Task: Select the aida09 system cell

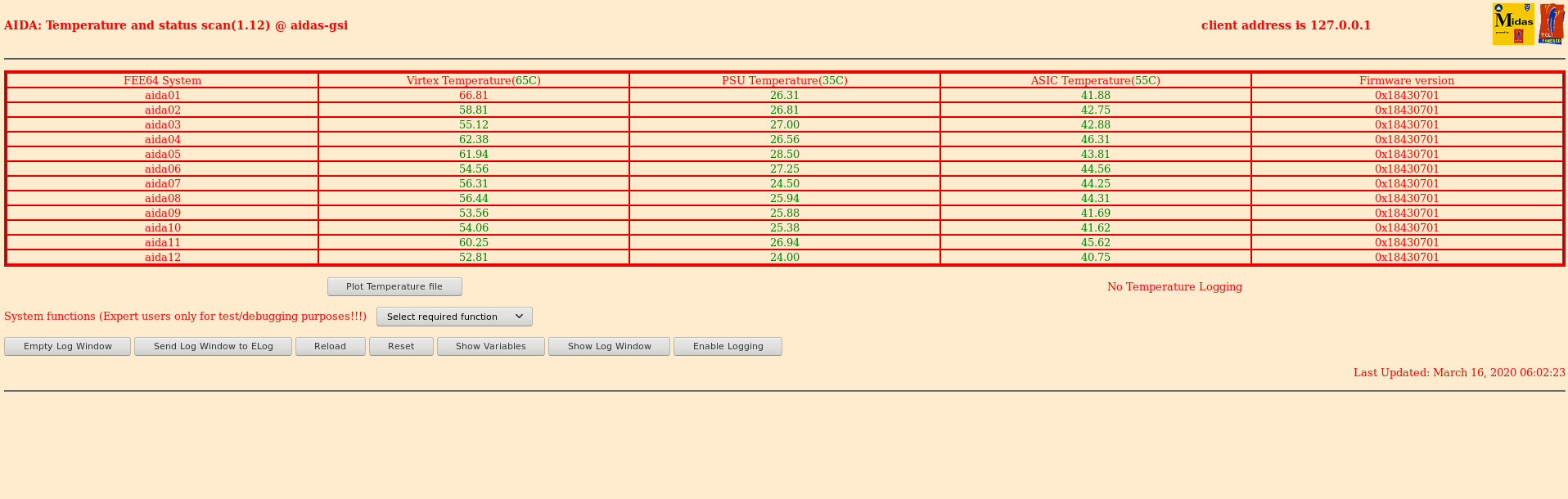Action: point(163,214)
